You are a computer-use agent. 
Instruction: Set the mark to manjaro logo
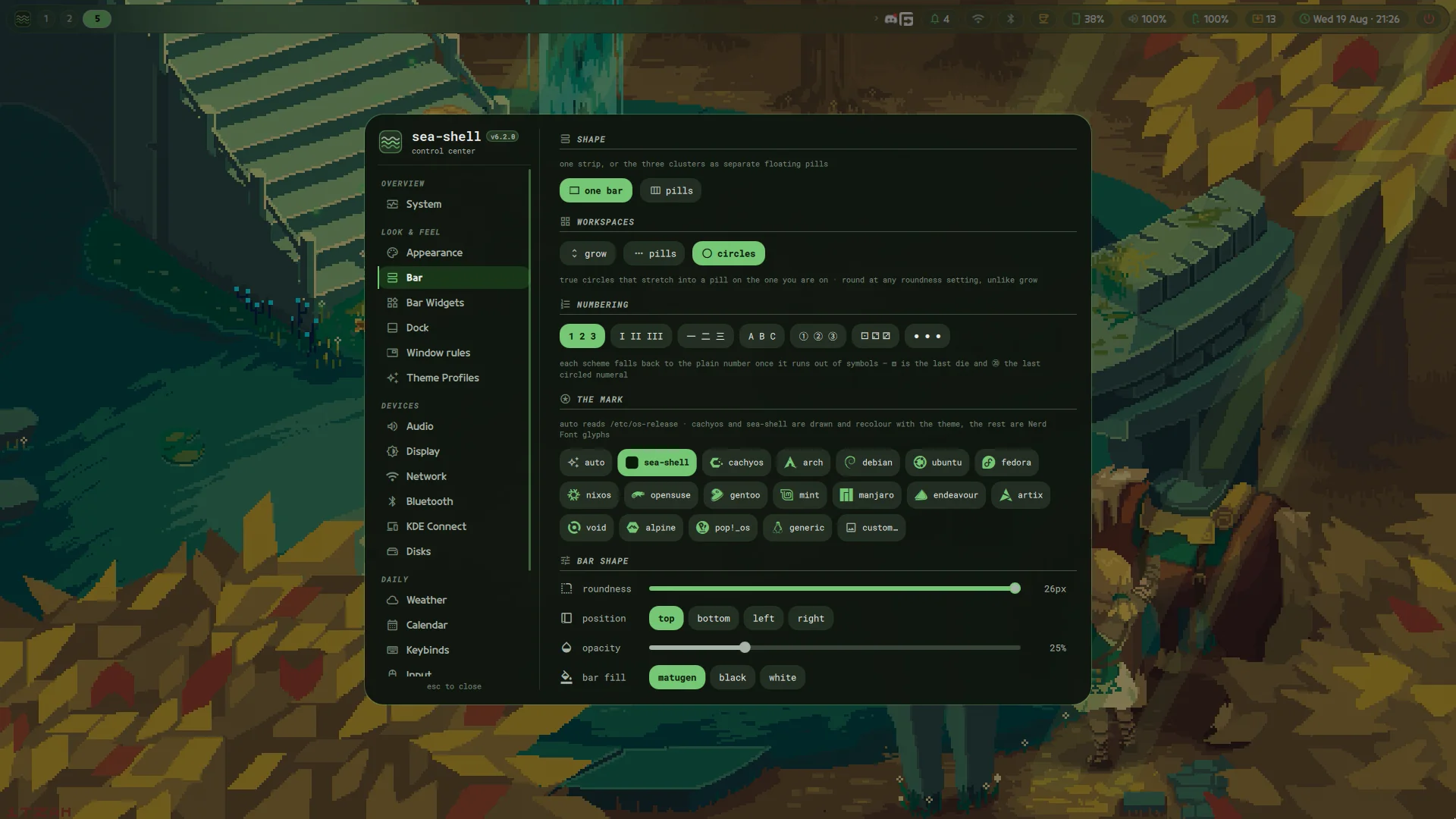(x=867, y=495)
